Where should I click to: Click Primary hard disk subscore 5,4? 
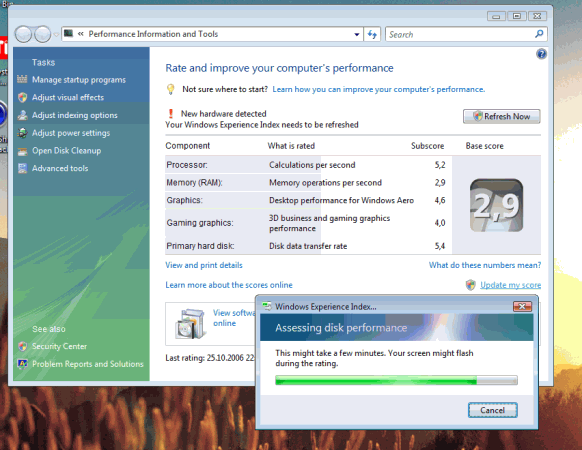tap(440, 246)
